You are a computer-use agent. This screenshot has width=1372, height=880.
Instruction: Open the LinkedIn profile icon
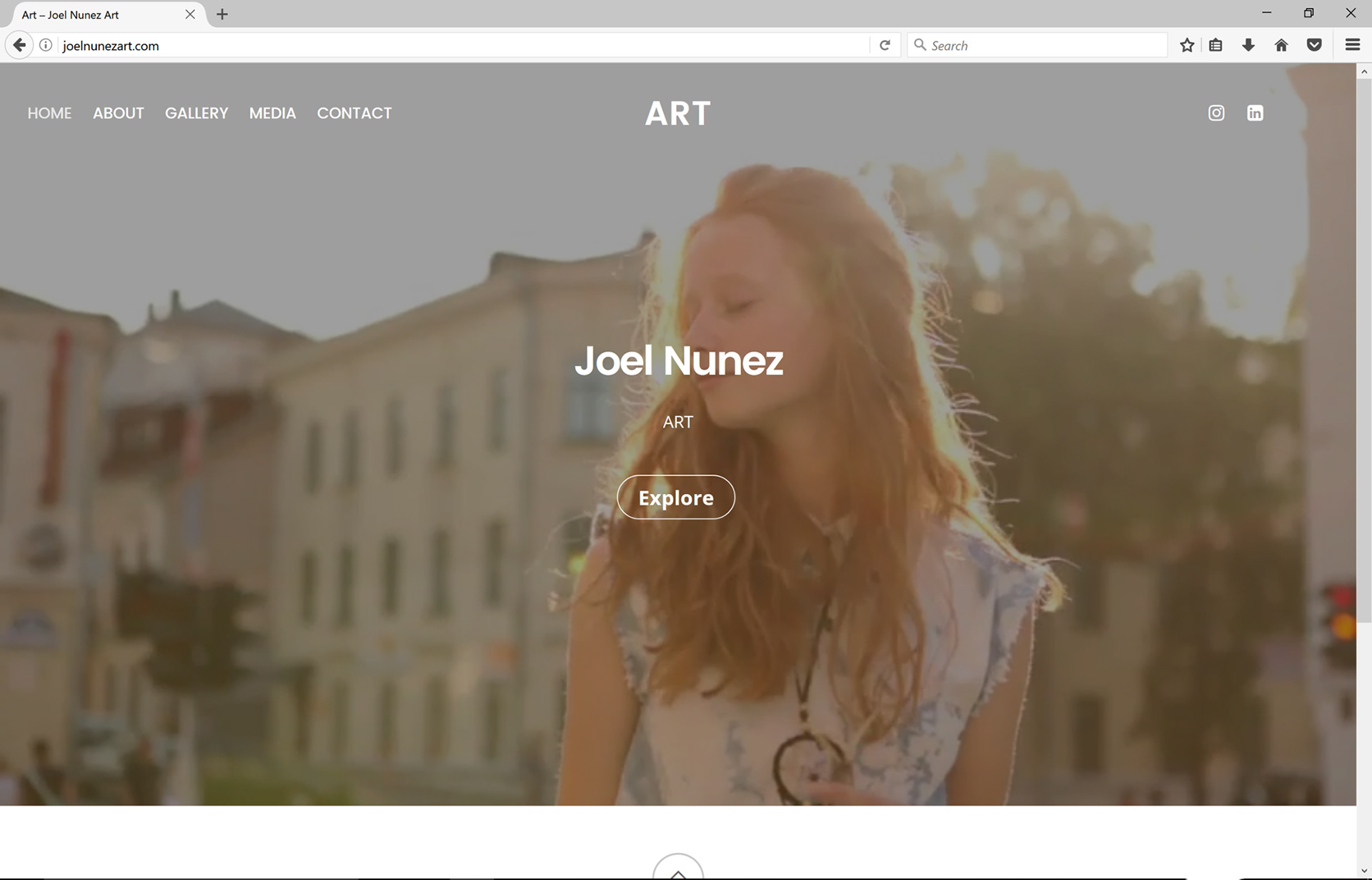1255,113
